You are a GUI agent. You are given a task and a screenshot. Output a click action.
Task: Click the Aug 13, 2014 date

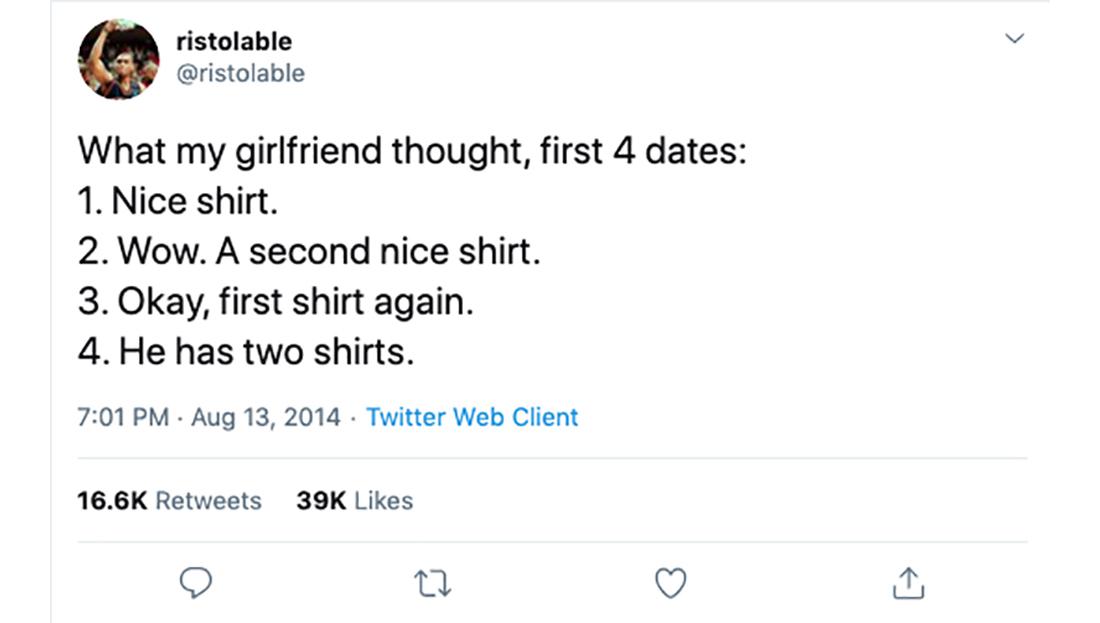[x=264, y=417]
